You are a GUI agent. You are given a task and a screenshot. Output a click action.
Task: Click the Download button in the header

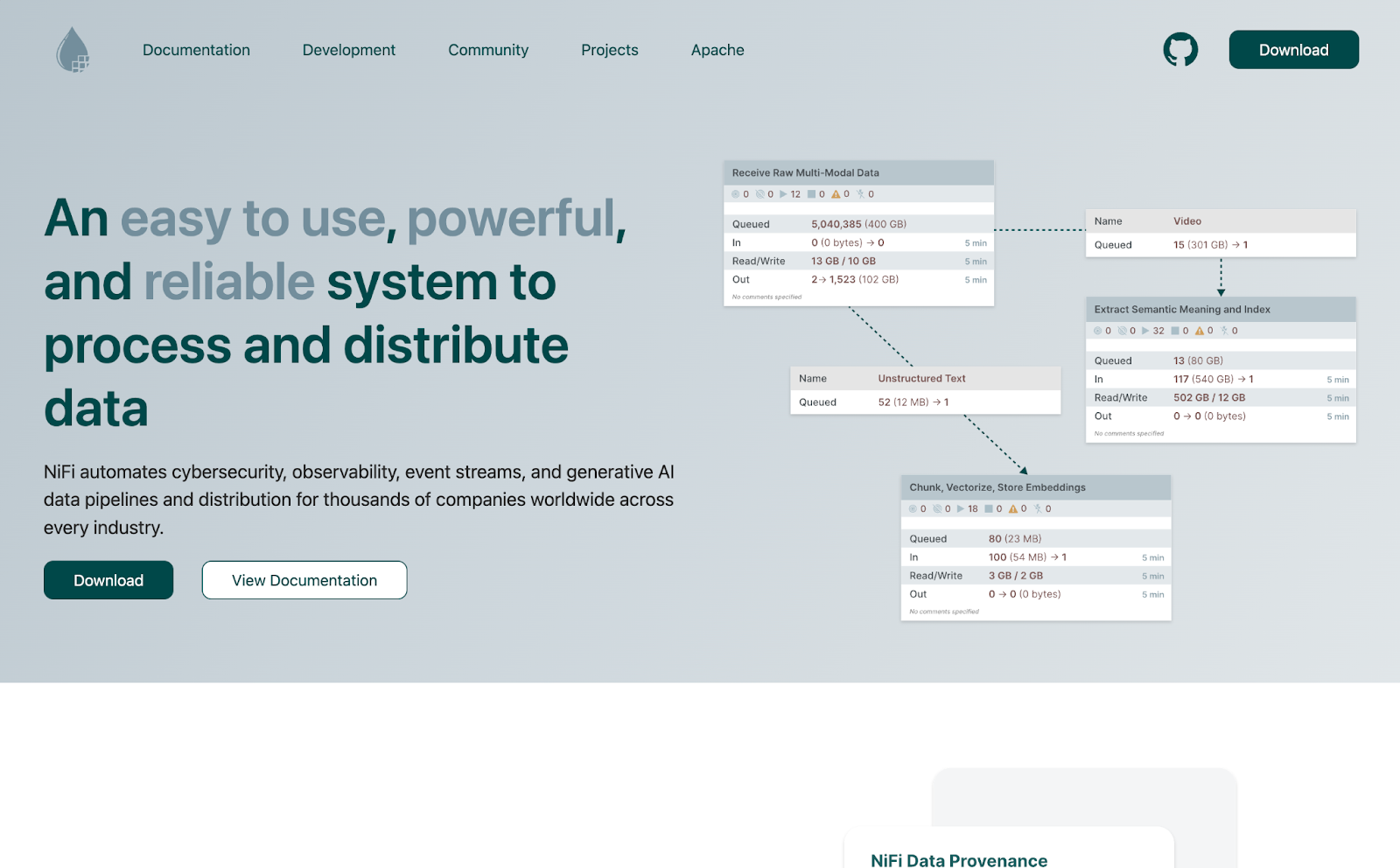[x=1293, y=50]
